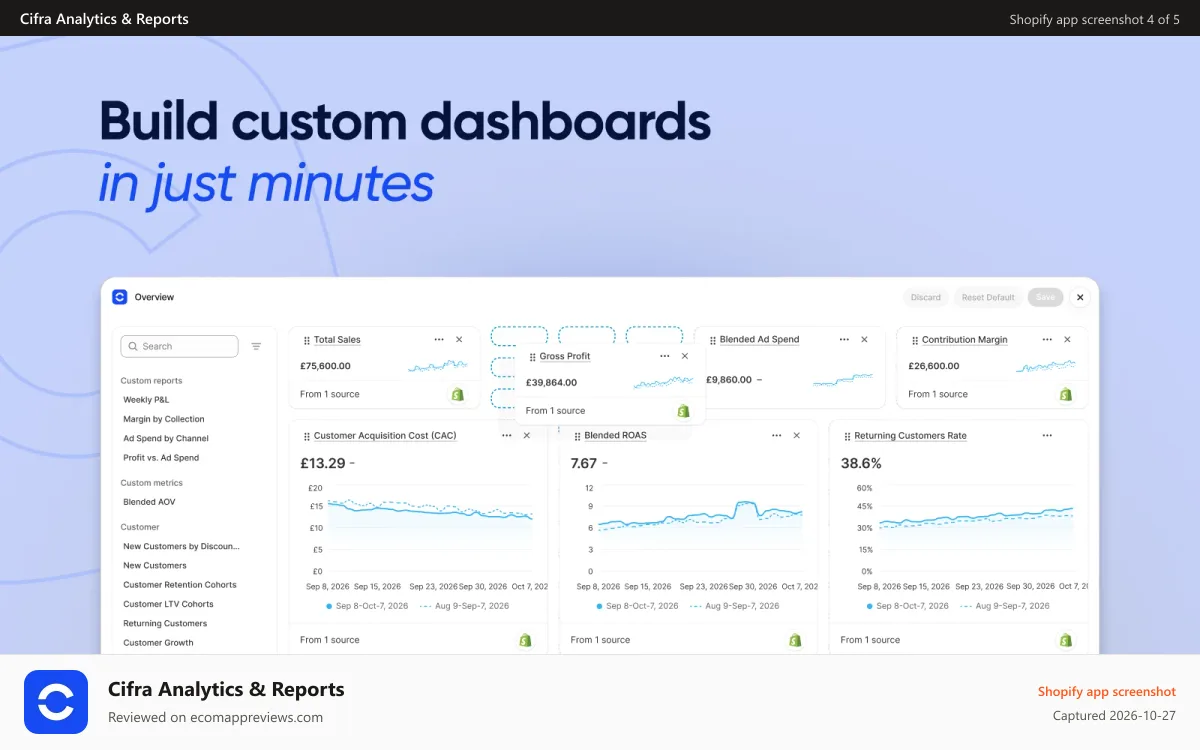1200x750 pixels.
Task: Click the Reset Default button
Action: click(x=988, y=297)
